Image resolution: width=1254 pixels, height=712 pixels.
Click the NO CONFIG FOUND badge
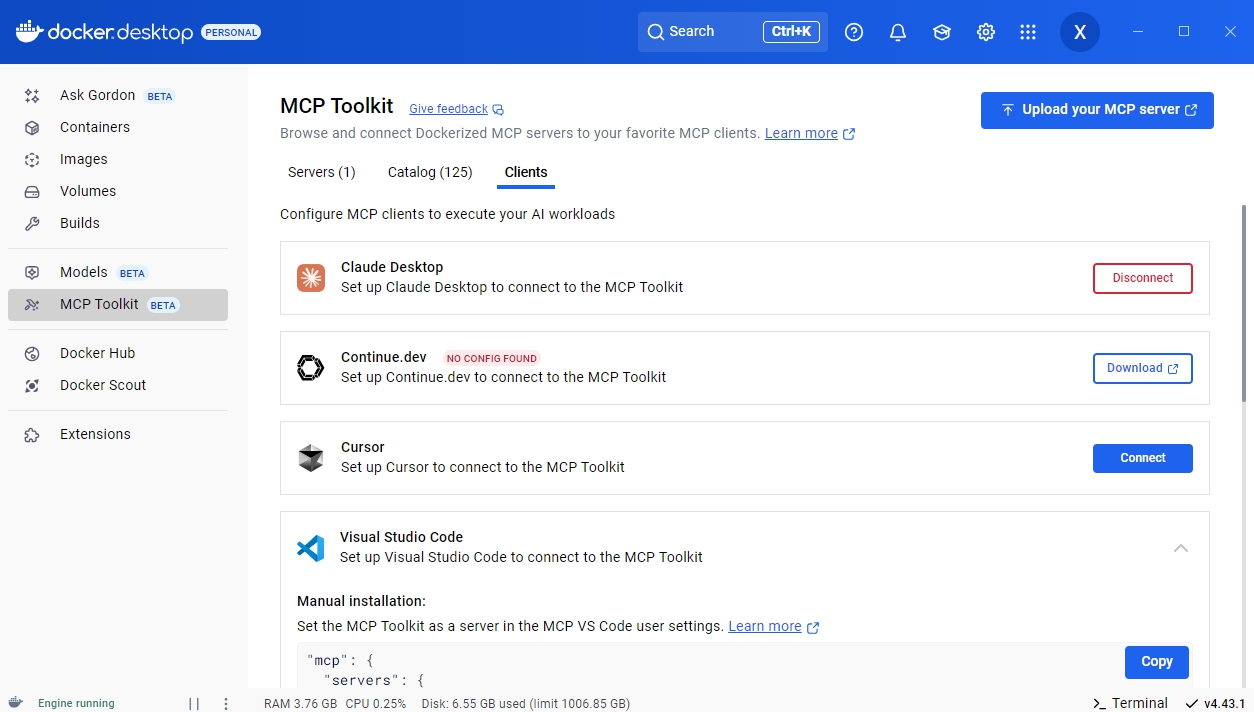coord(492,358)
